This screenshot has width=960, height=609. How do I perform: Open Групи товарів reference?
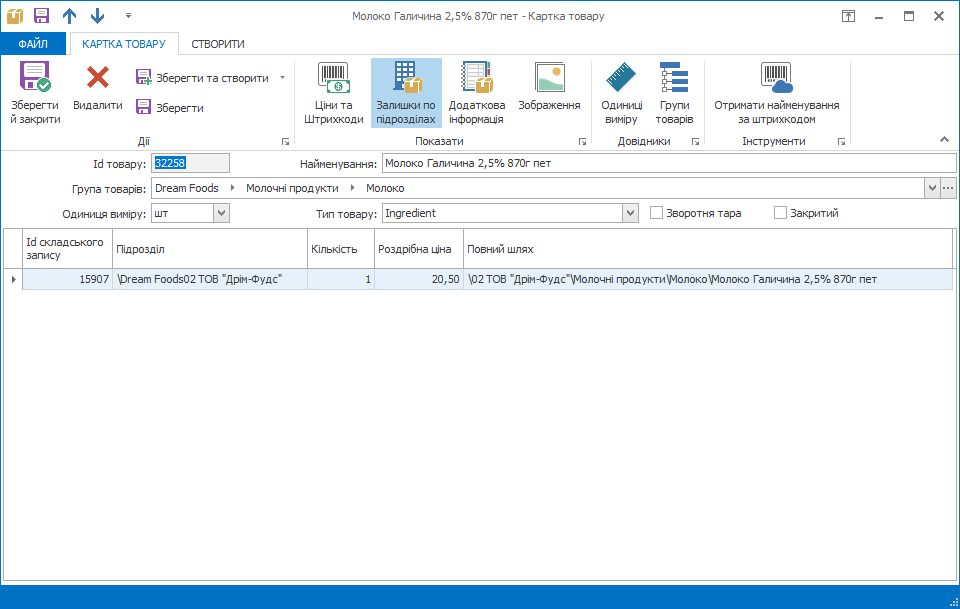coord(674,79)
